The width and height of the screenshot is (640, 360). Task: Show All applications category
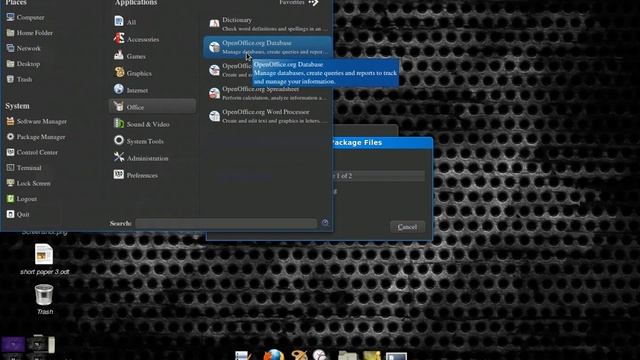pos(153,22)
